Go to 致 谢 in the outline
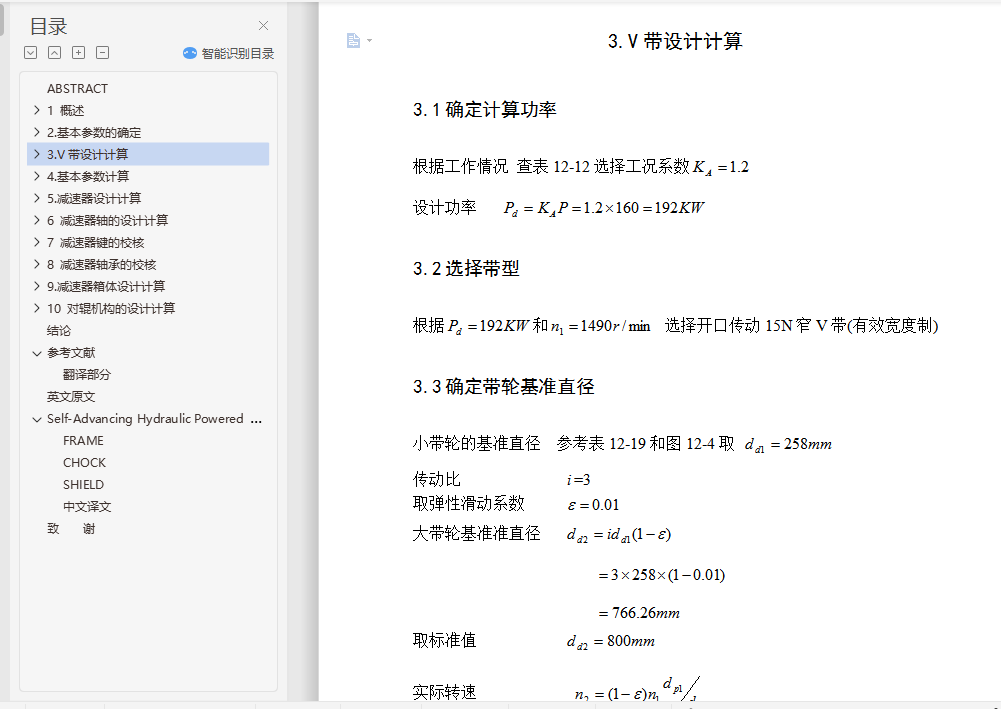1001x709 pixels. (71, 529)
